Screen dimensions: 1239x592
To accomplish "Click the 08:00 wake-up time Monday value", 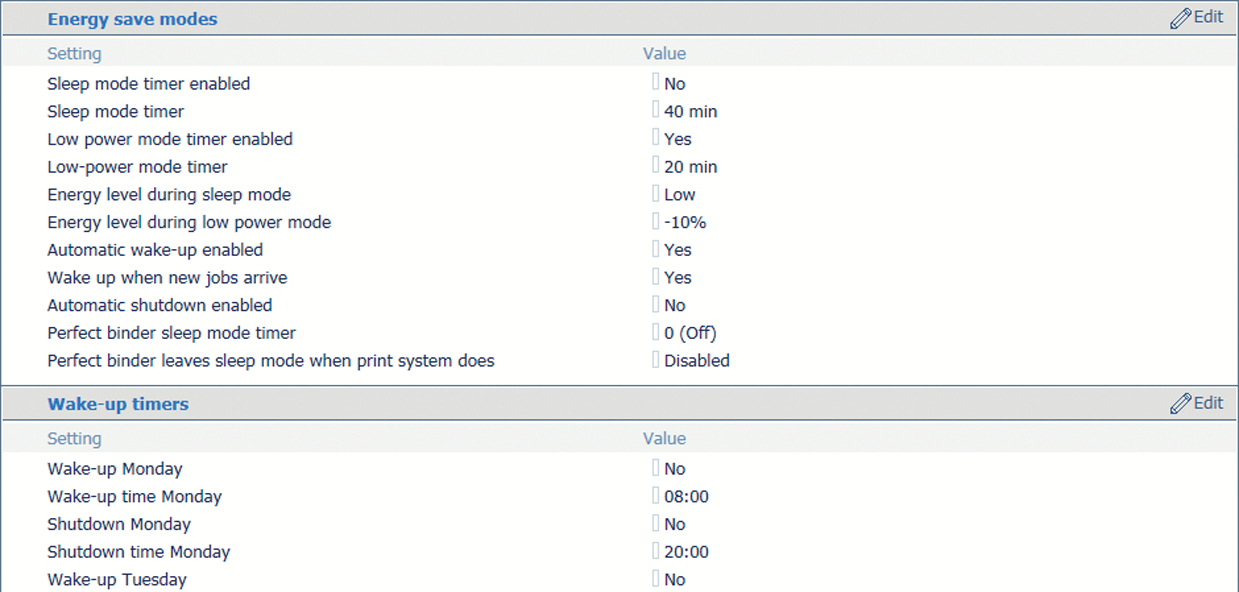I will point(686,497).
